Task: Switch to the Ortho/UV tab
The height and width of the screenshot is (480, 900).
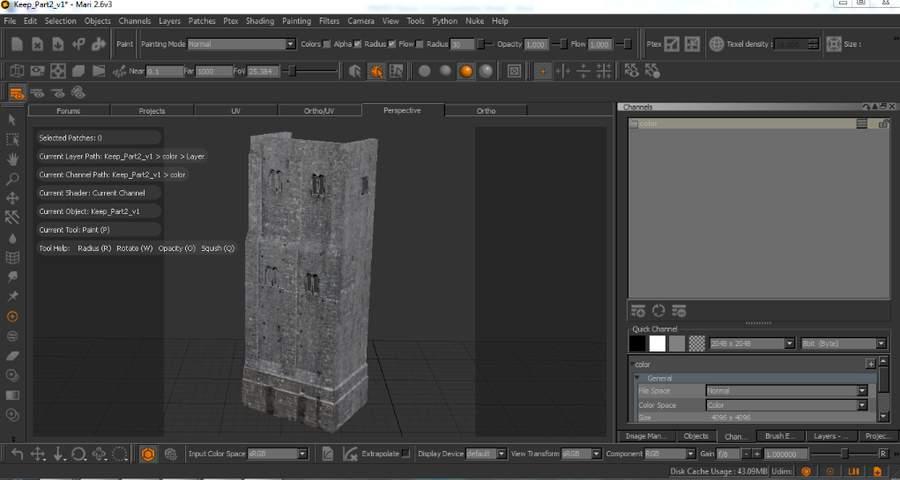Action: click(319, 110)
